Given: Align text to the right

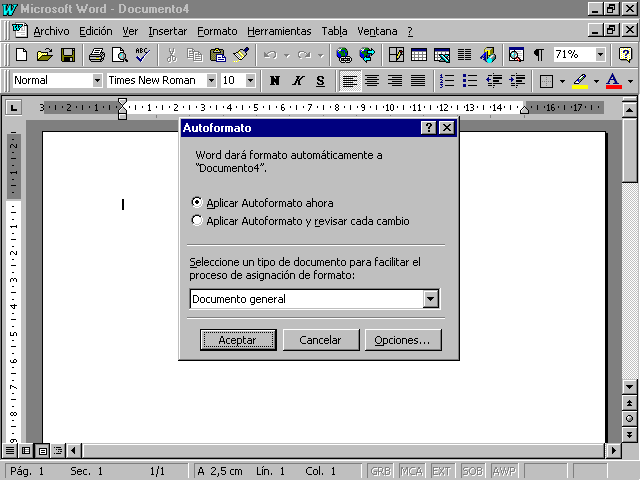Looking at the screenshot, I should tap(395, 81).
